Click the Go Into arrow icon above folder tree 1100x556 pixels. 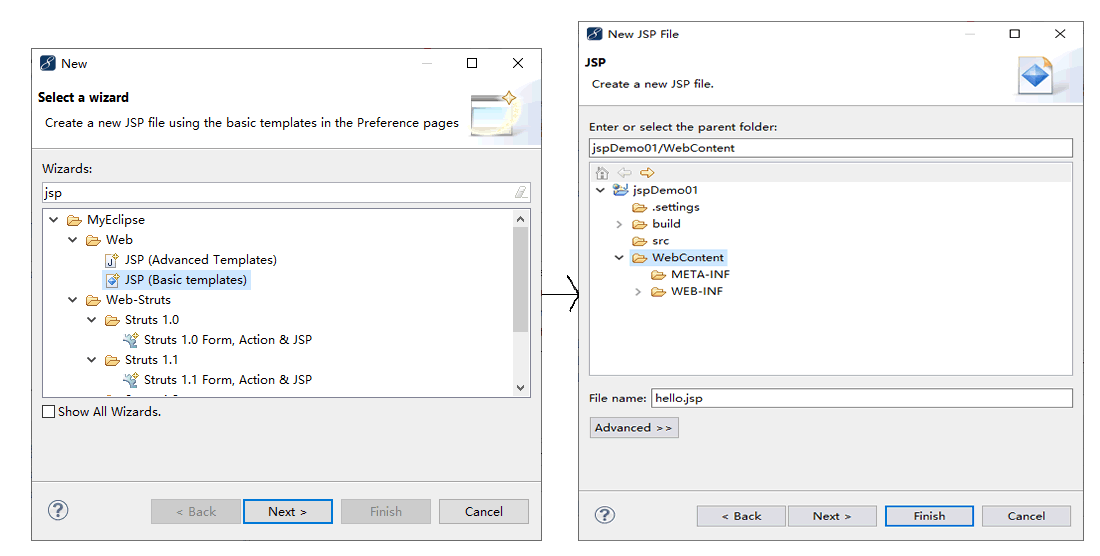pyautogui.click(x=647, y=172)
